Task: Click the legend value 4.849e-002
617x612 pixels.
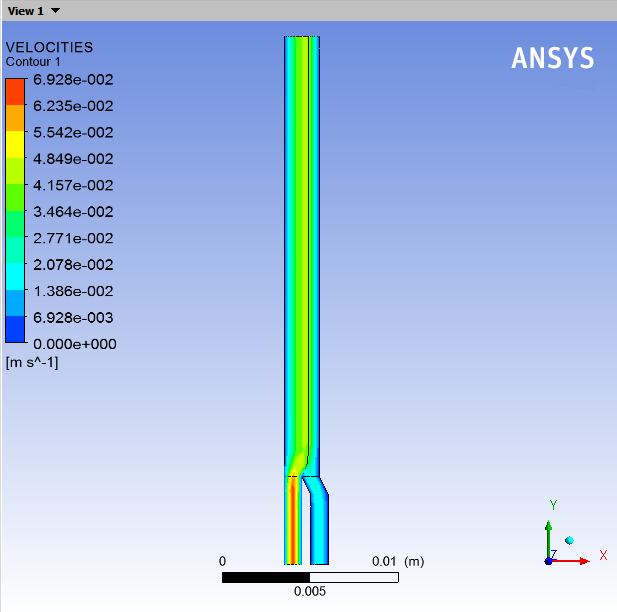Action: [x=73, y=159]
